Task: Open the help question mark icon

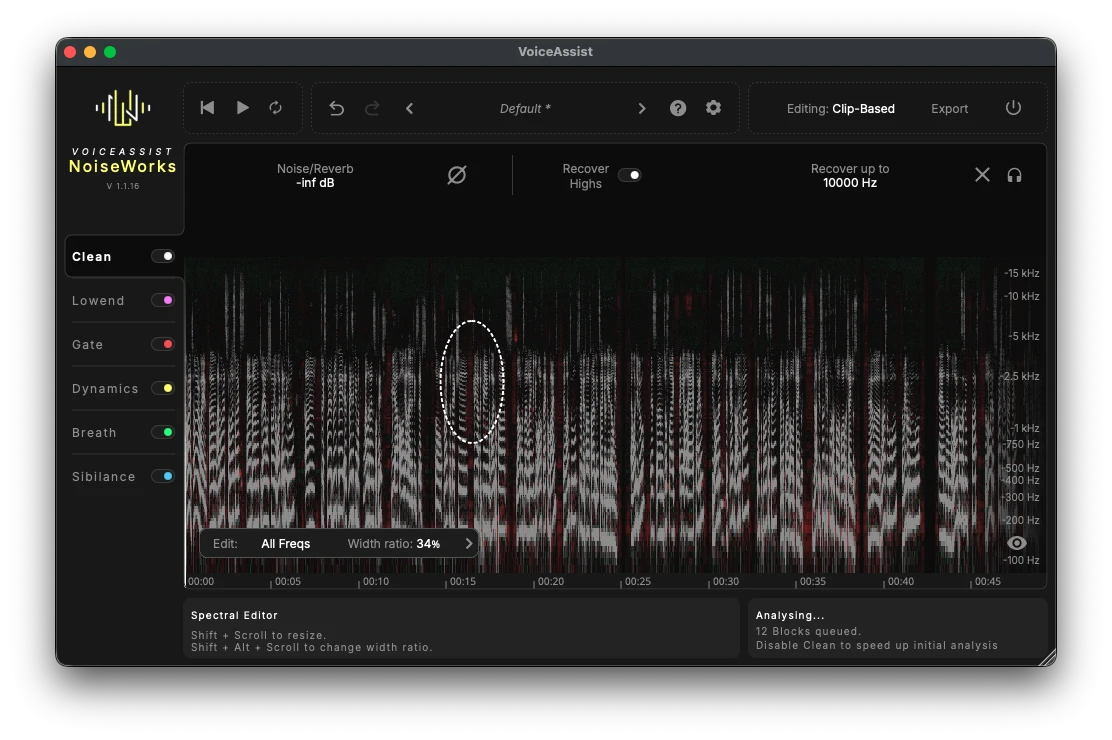Action: coord(678,108)
